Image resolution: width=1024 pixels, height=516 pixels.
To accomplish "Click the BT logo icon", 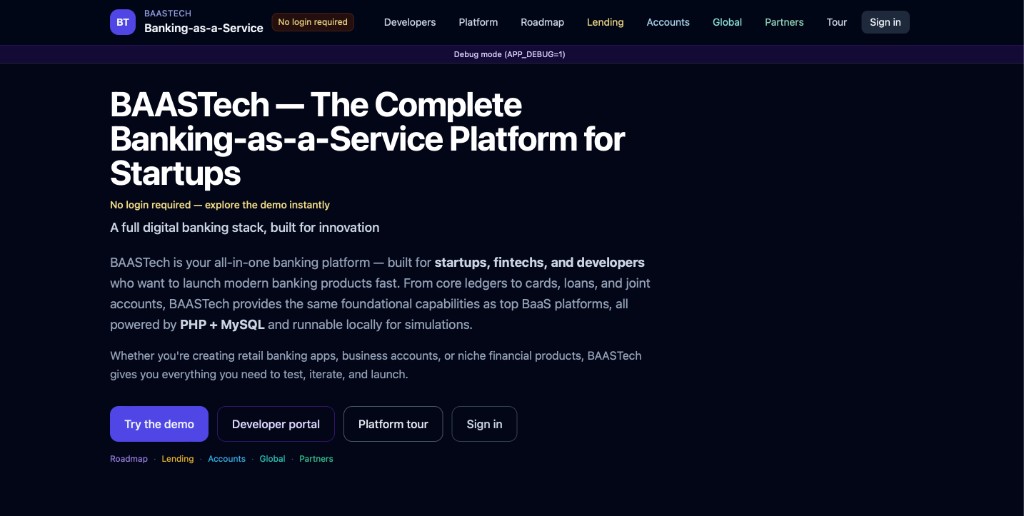I will (123, 22).
